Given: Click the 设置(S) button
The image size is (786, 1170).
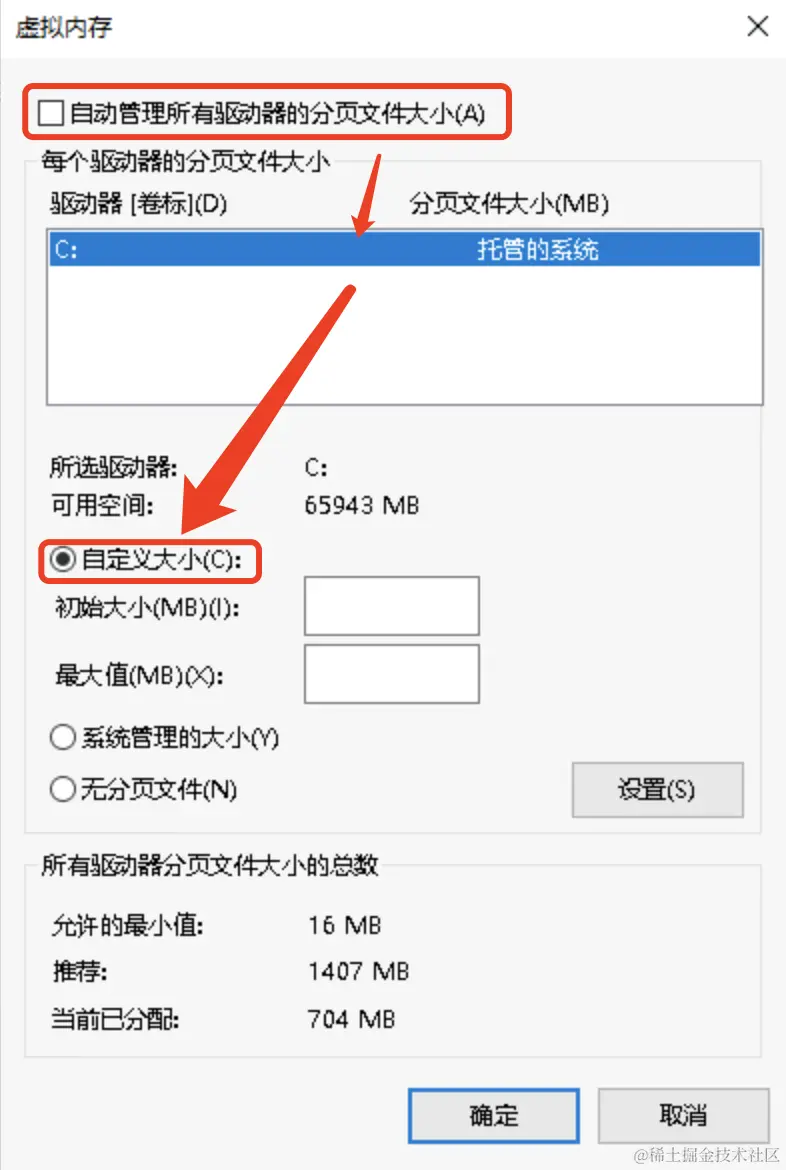Looking at the screenshot, I should 658,789.
